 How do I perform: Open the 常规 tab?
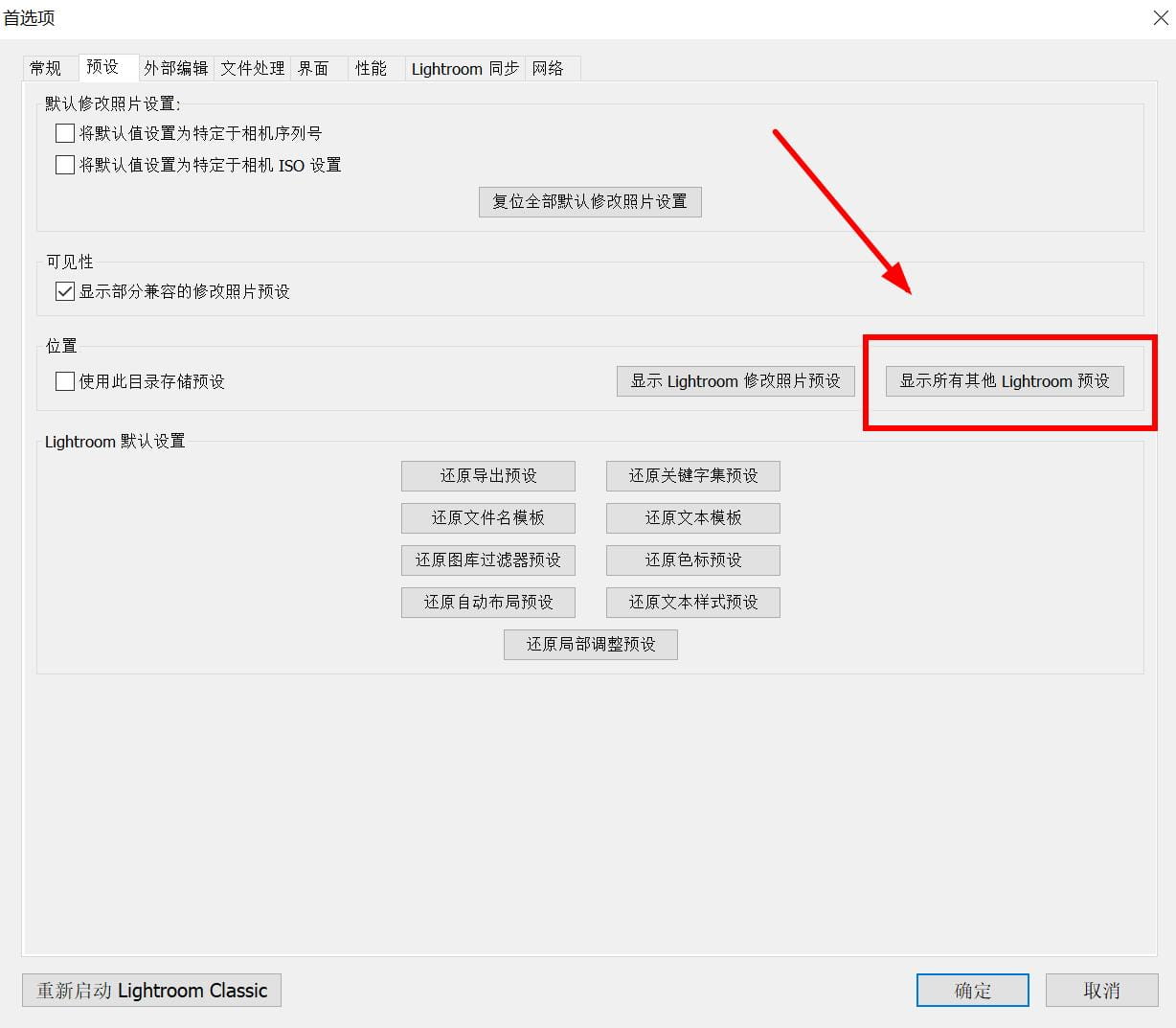tap(45, 68)
